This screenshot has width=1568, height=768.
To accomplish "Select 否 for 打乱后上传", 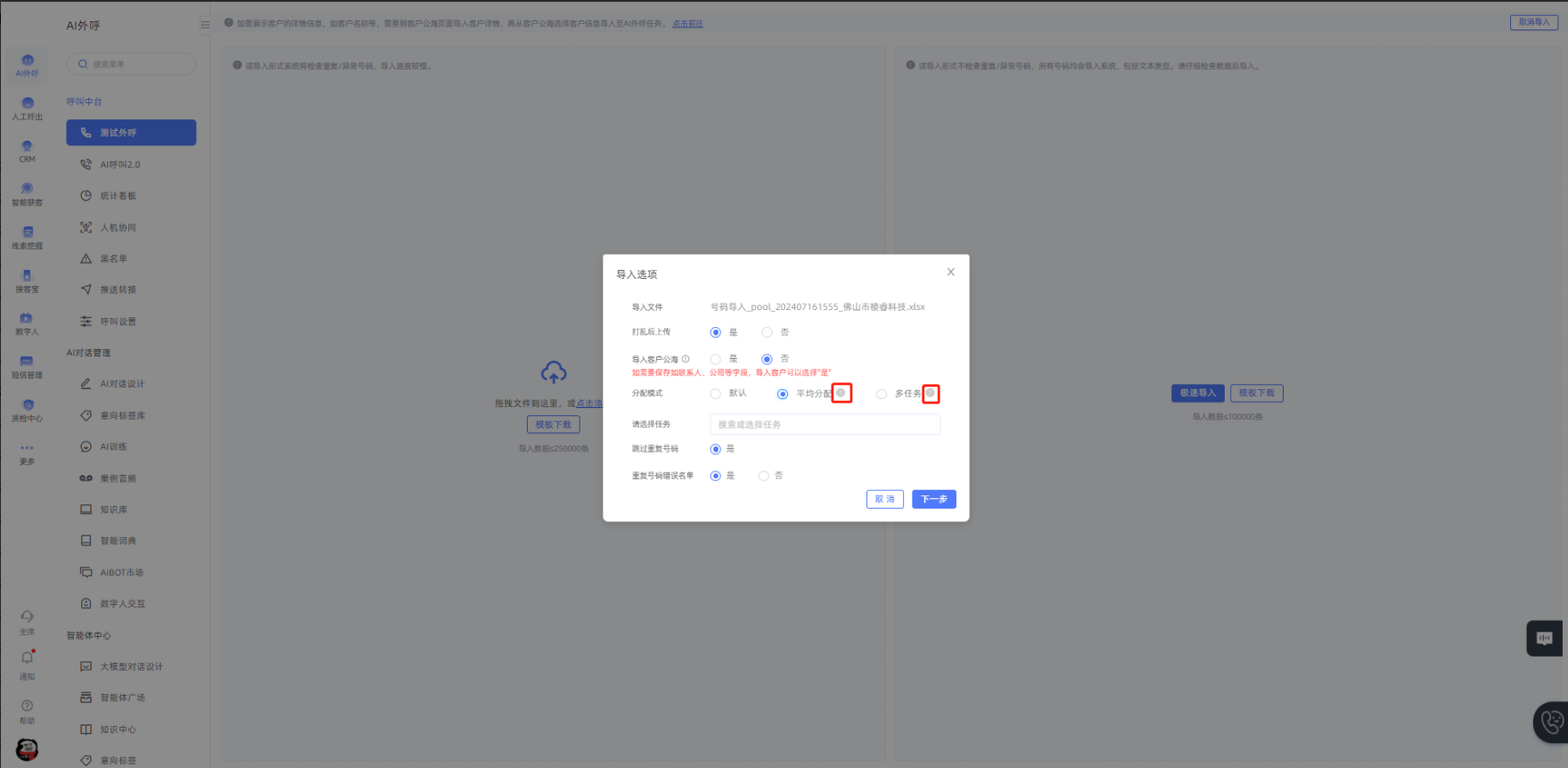I will point(767,332).
